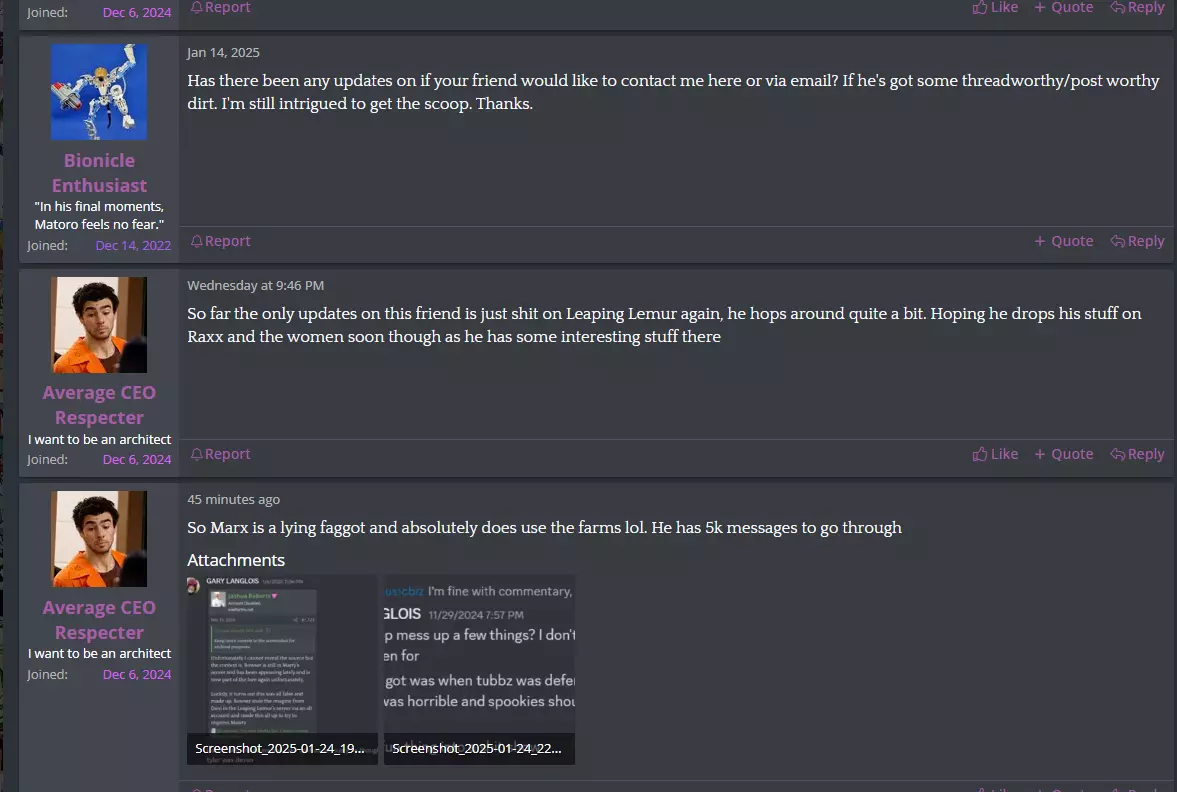Open the Screenshot_2025-01-24_19 attachment
The height and width of the screenshot is (792, 1177).
point(282,670)
